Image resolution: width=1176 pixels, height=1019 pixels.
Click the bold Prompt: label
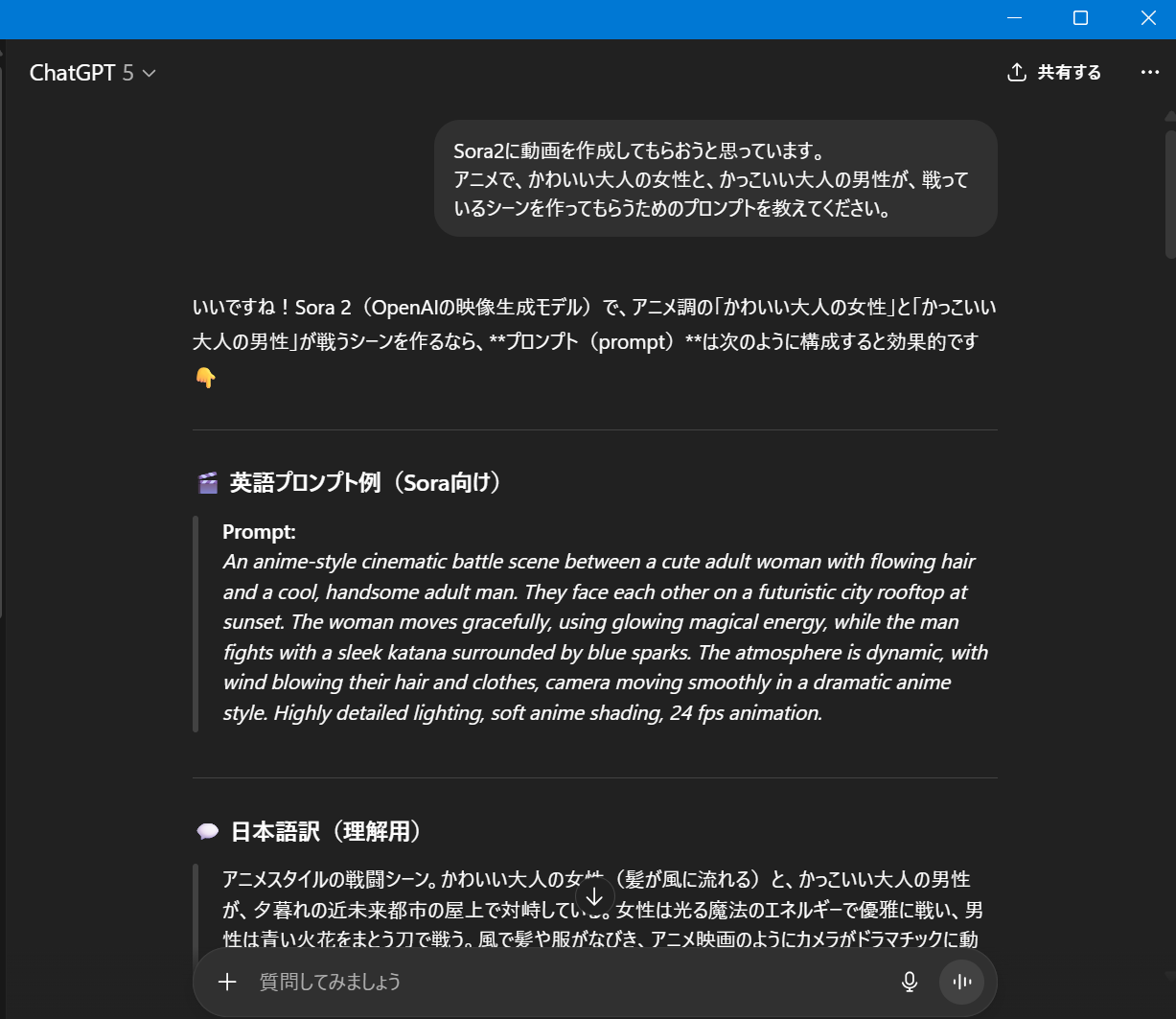pos(259,532)
